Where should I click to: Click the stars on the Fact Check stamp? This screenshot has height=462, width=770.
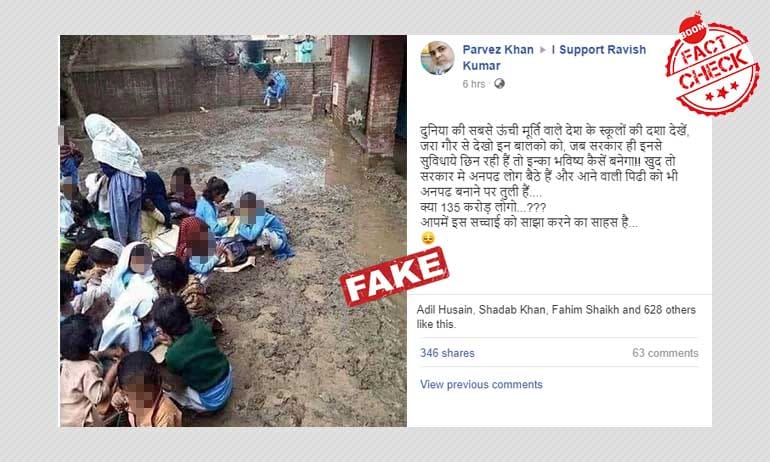722,91
